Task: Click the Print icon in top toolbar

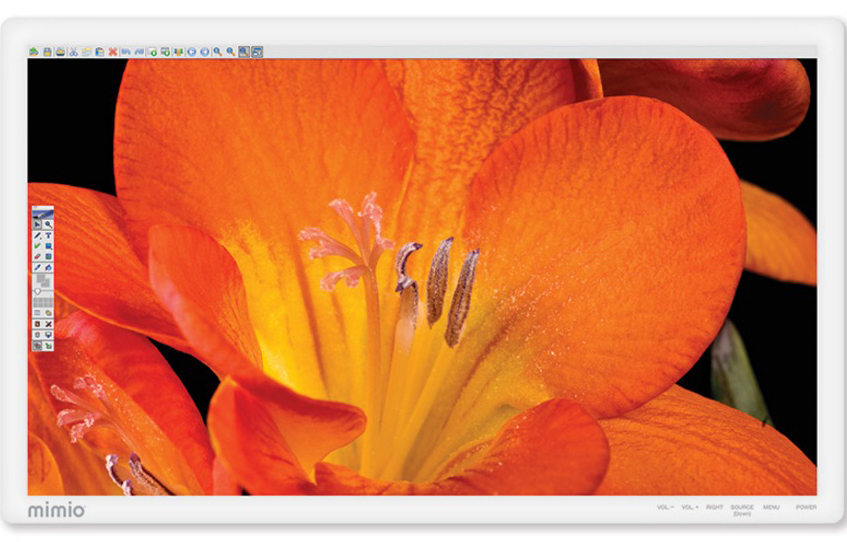Action: point(60,52)
